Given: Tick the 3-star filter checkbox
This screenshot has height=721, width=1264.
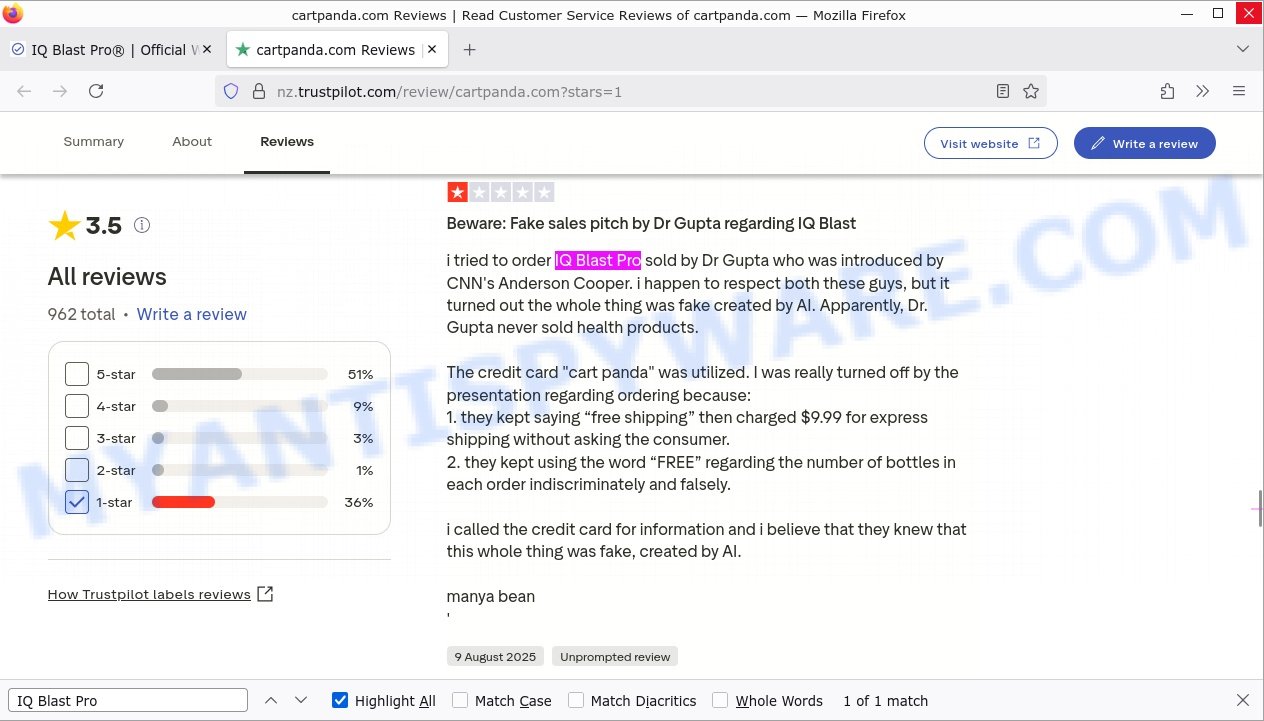Looking at the screenshot, I should coord(77,438).
